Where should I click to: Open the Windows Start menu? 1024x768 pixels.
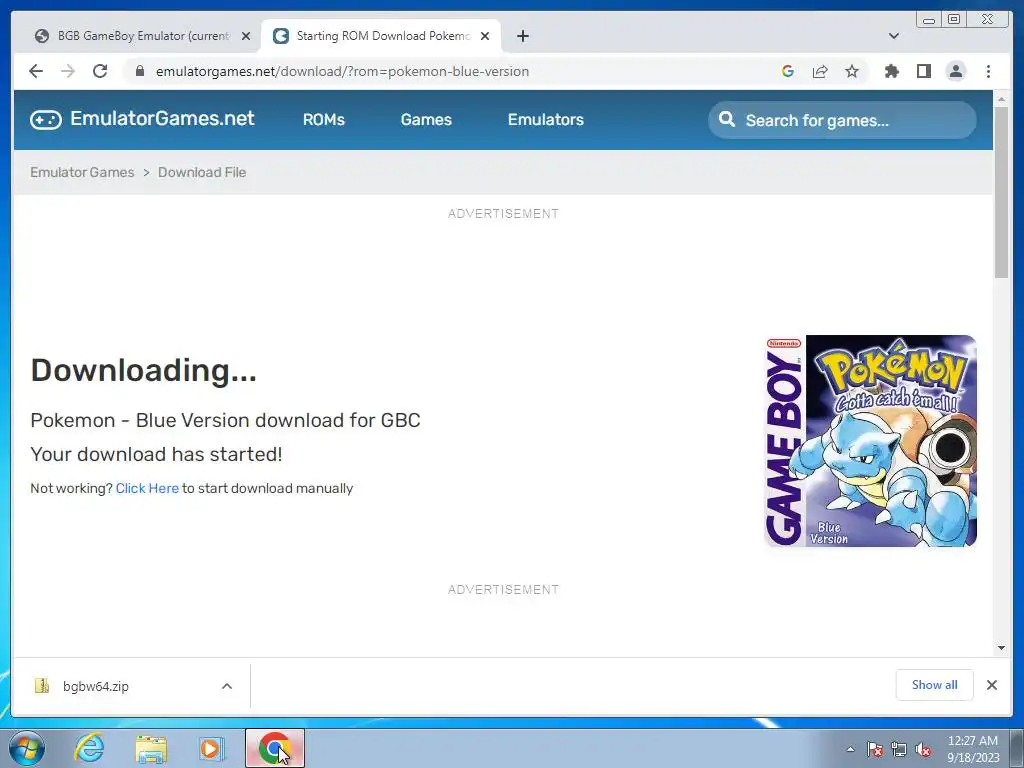(26, 748)
